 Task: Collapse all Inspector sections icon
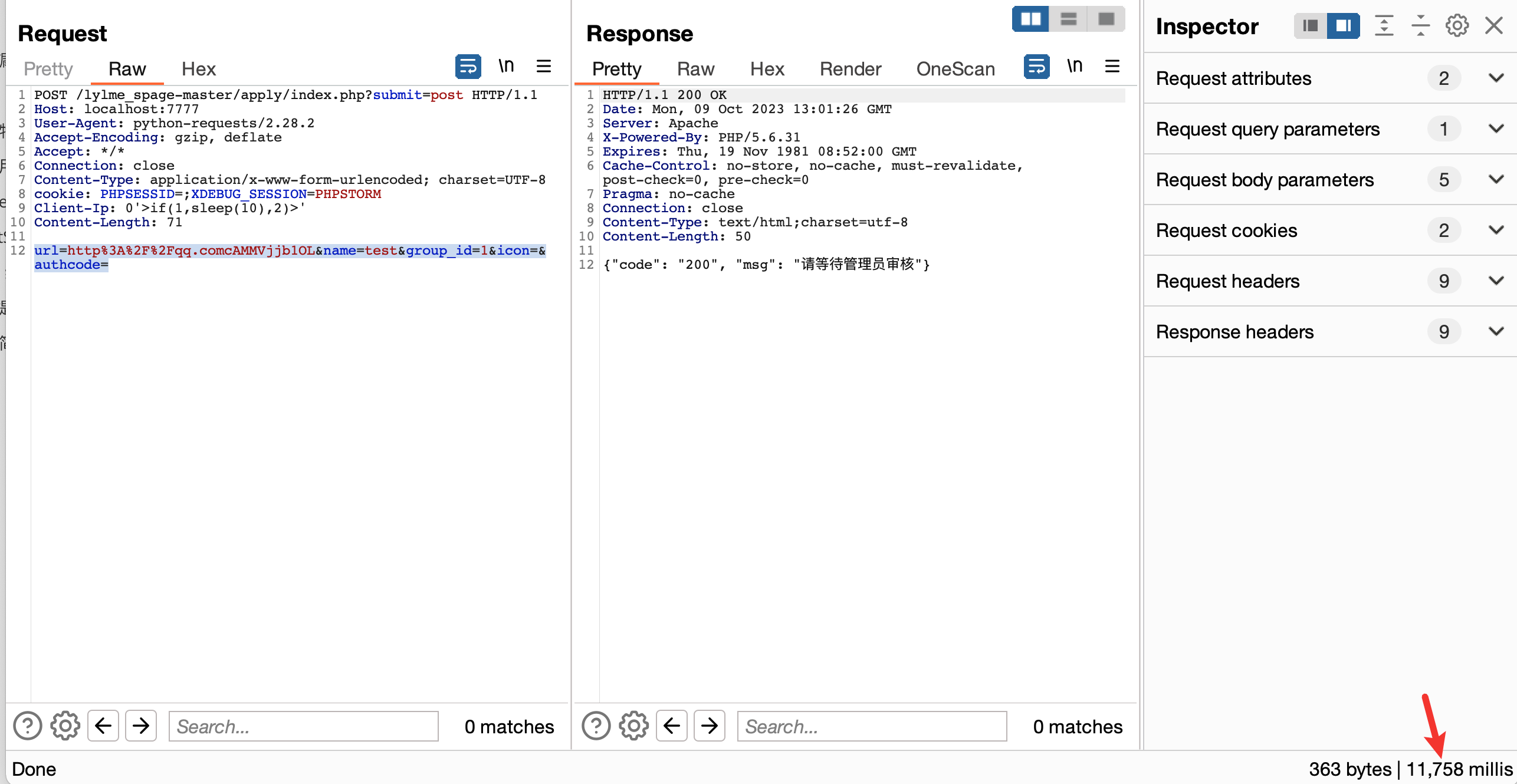1420,26
